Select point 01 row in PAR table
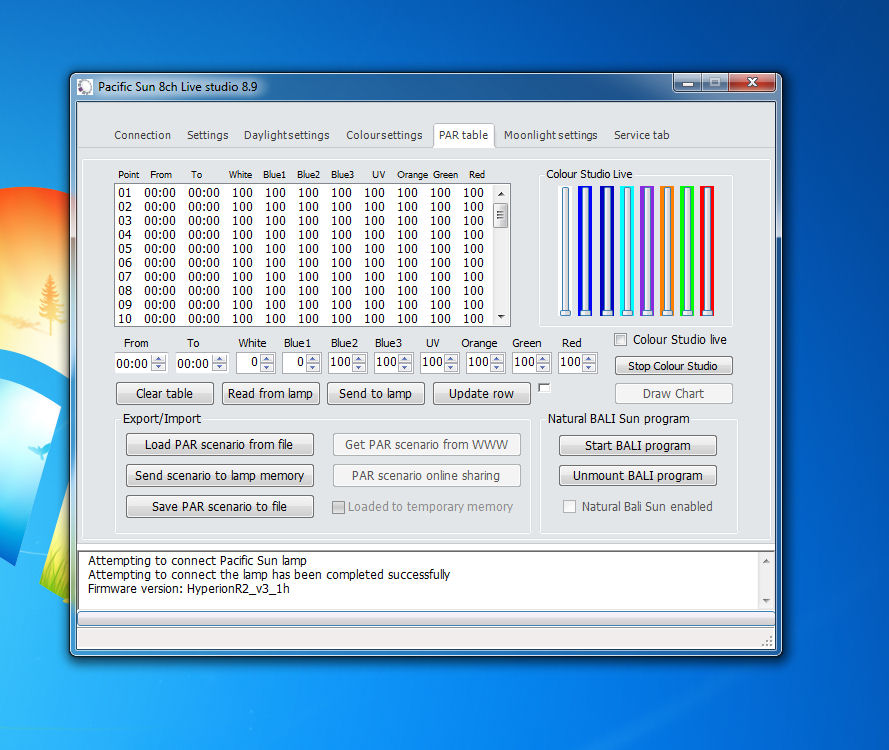Viewport: 889px width, 750px height. [x=302, y=193]
